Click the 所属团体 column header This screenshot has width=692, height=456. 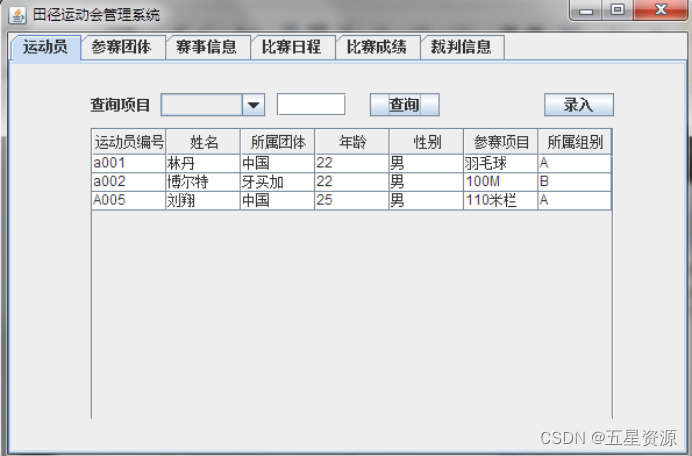[x=278, y=142]
